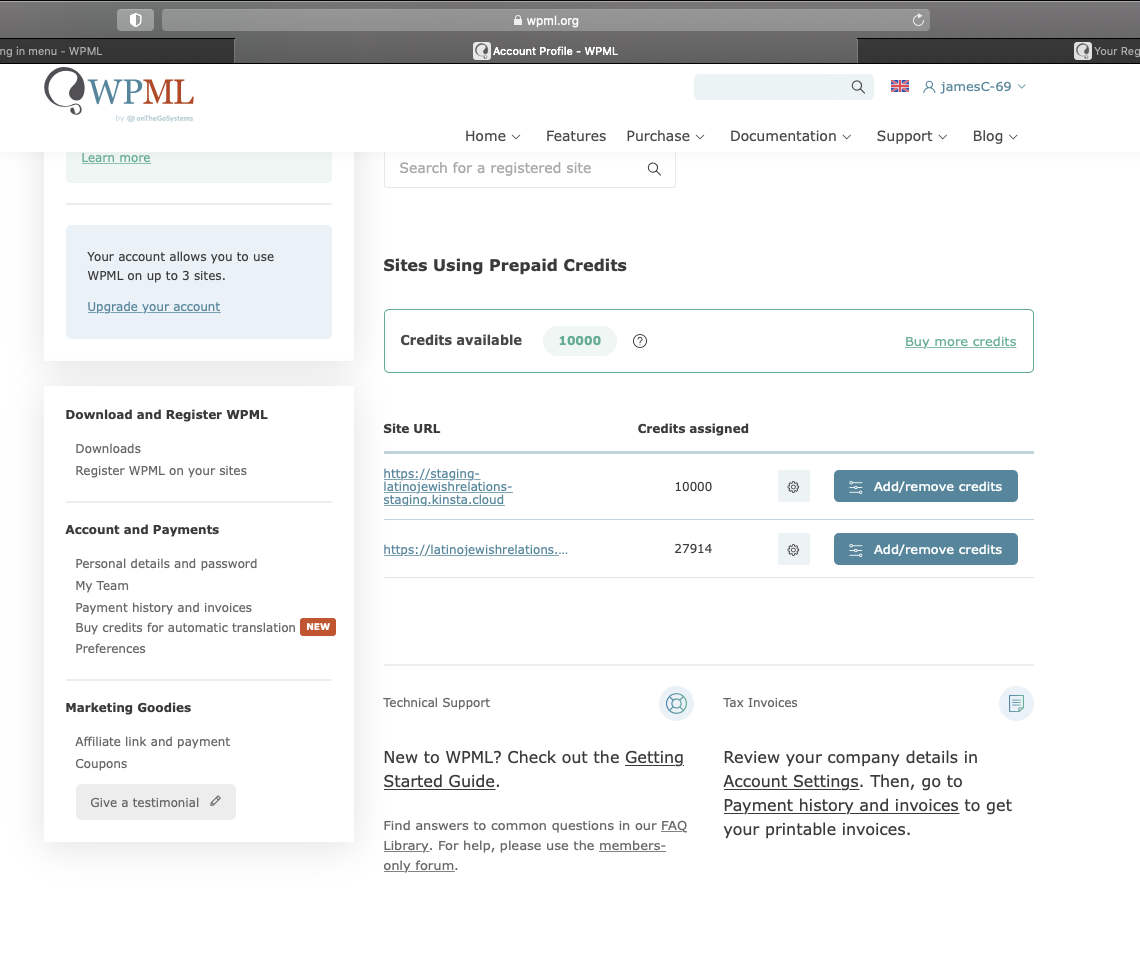Expand the jamesC-69 account dropdown
The width and height of the screenshot is (1140, 965).
tap(975, 87)
